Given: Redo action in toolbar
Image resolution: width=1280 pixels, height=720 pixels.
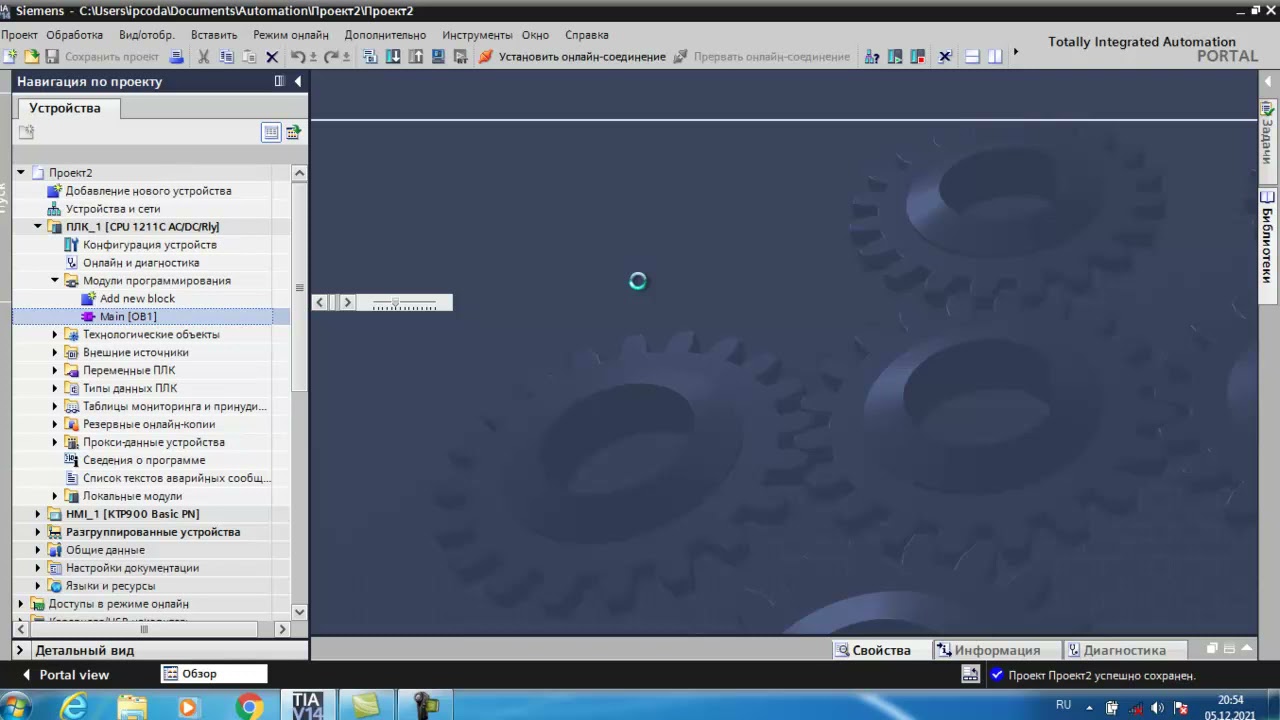Looking at the screenshot, I should click(x=331, y=57).
